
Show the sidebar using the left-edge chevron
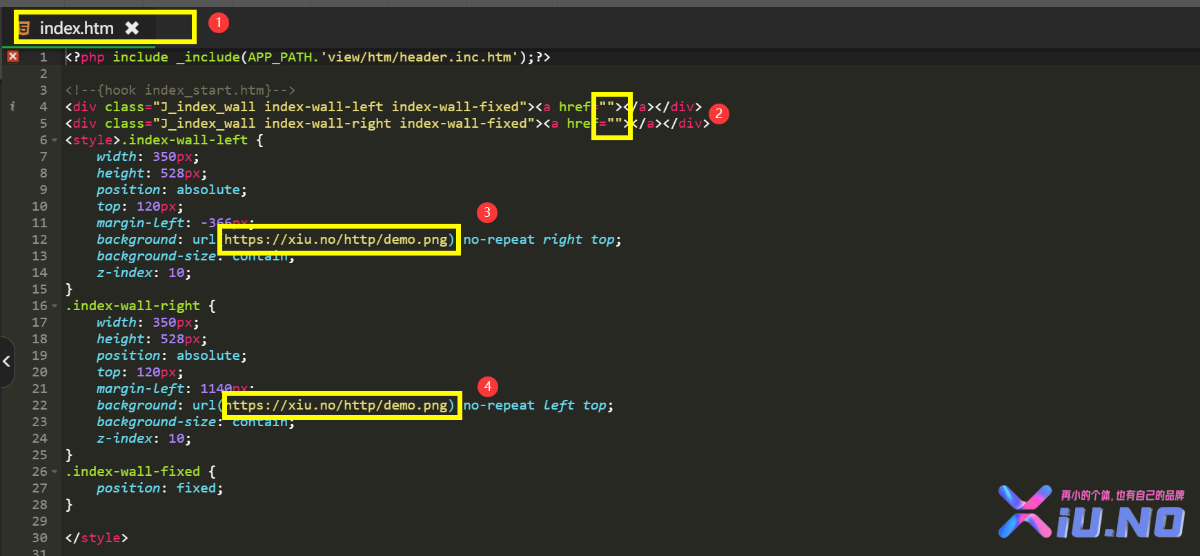coord(6,362)
